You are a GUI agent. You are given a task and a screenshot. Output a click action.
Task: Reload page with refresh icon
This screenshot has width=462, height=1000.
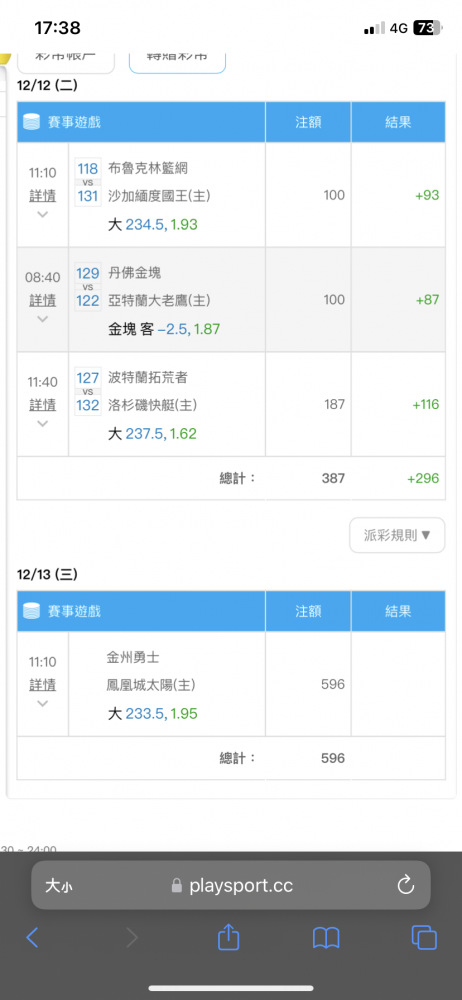pos(406,885)
